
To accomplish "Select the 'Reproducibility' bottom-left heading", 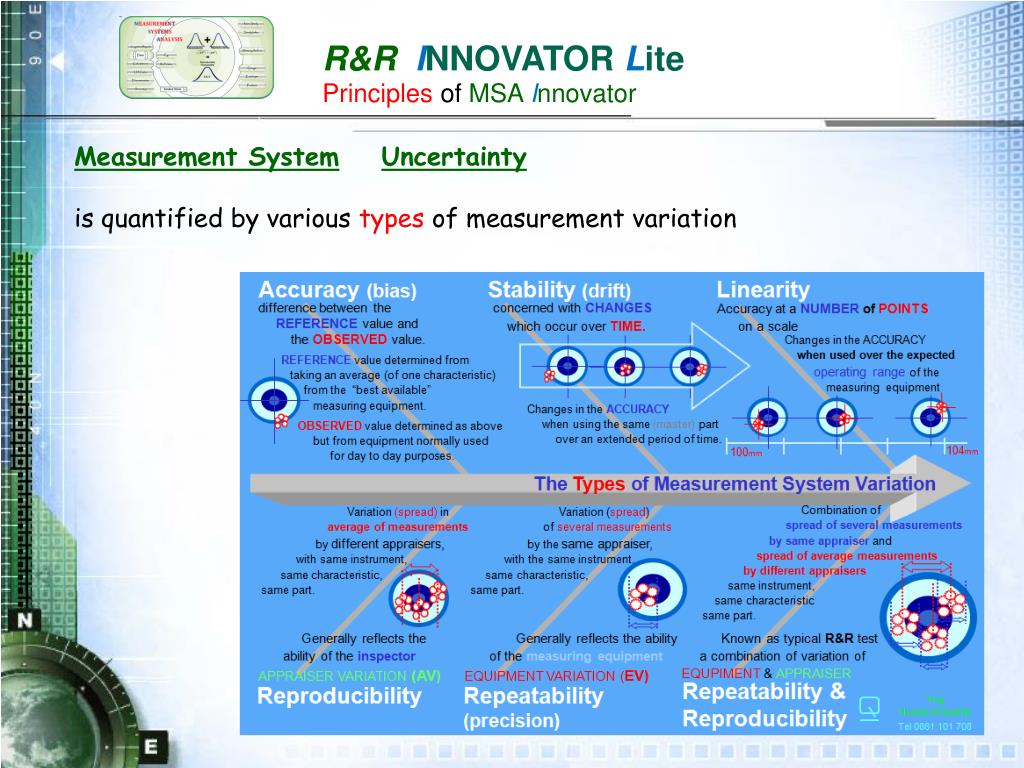I will tap(339, 696).
